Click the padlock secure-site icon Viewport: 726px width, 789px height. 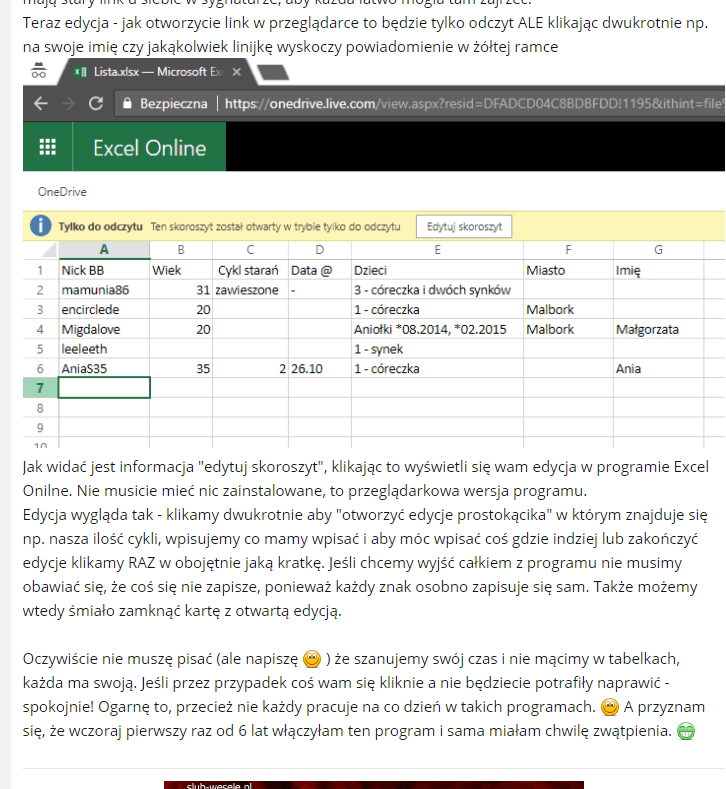point(127,104)
